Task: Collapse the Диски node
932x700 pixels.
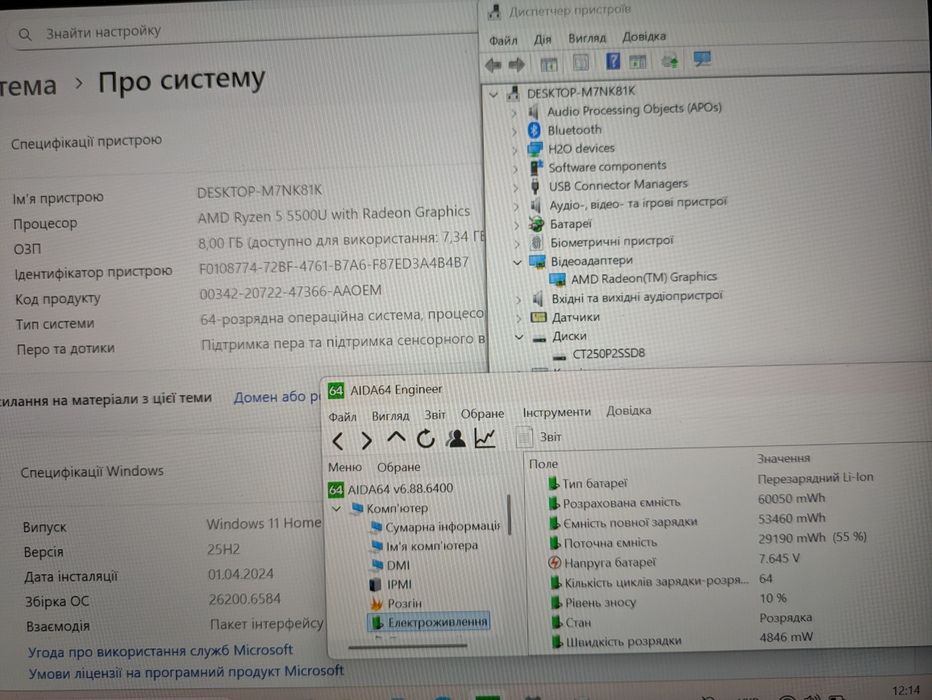Action: click(x=519, y=337)
